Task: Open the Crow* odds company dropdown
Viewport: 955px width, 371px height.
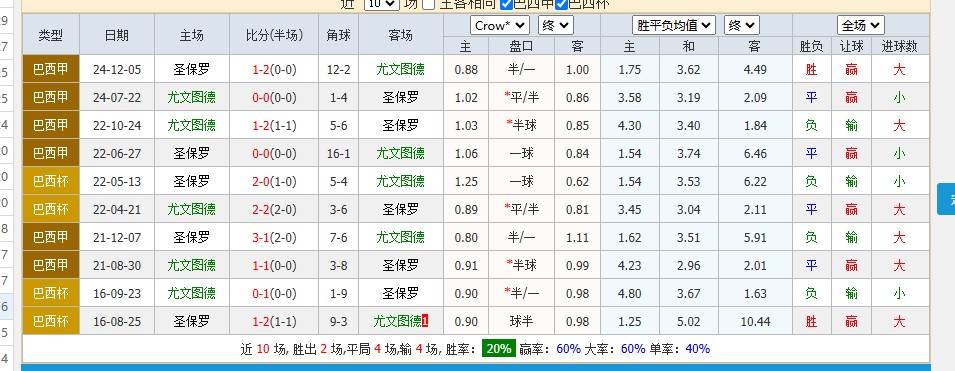Action: pyautogui.click(x=499, y=26)
